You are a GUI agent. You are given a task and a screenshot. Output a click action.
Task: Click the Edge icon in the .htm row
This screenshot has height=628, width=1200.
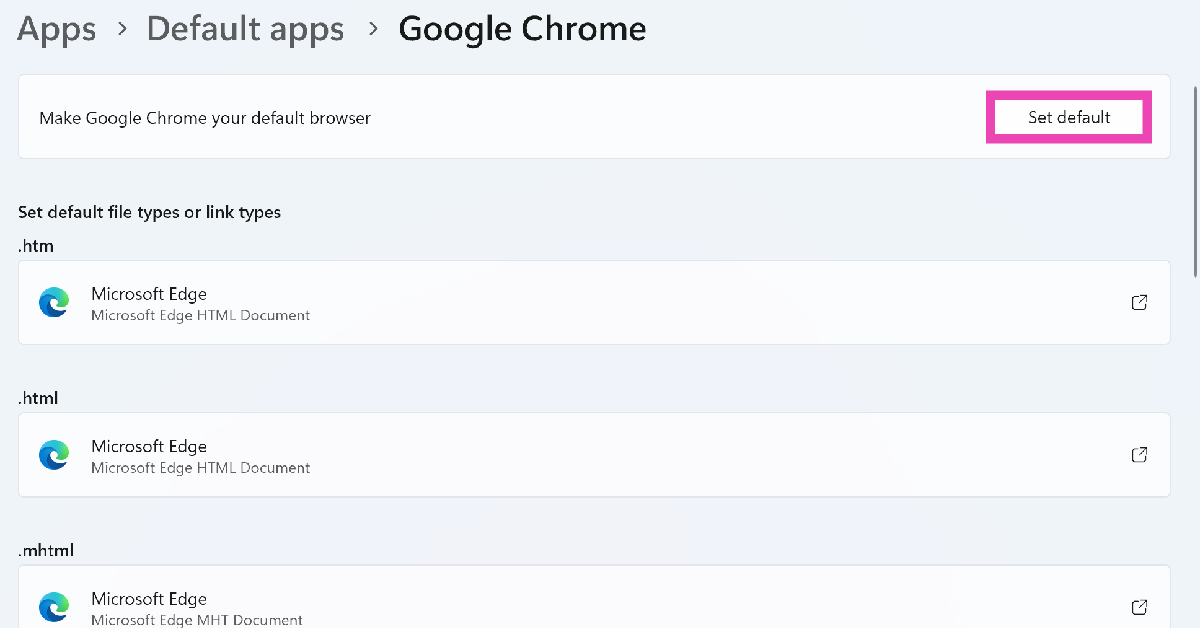[54, 303]
